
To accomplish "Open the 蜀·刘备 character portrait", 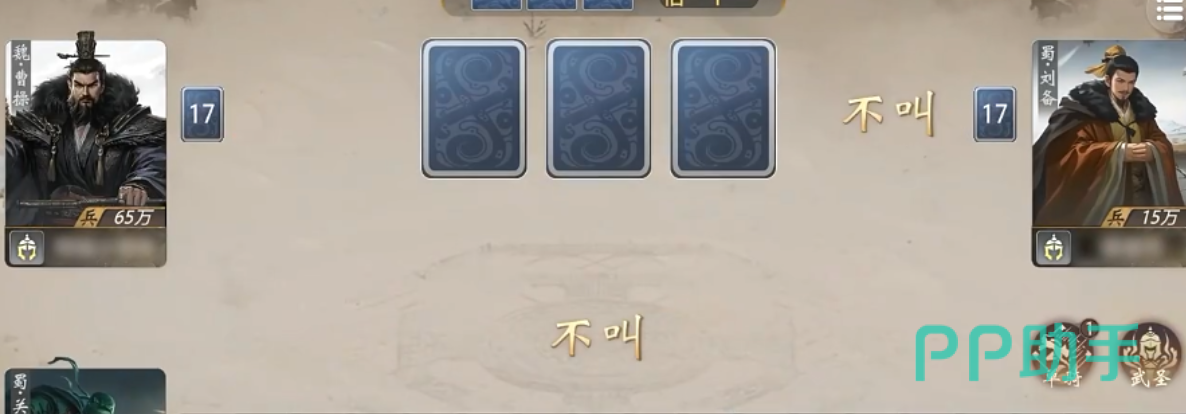I will click(x=1109, y=133).
